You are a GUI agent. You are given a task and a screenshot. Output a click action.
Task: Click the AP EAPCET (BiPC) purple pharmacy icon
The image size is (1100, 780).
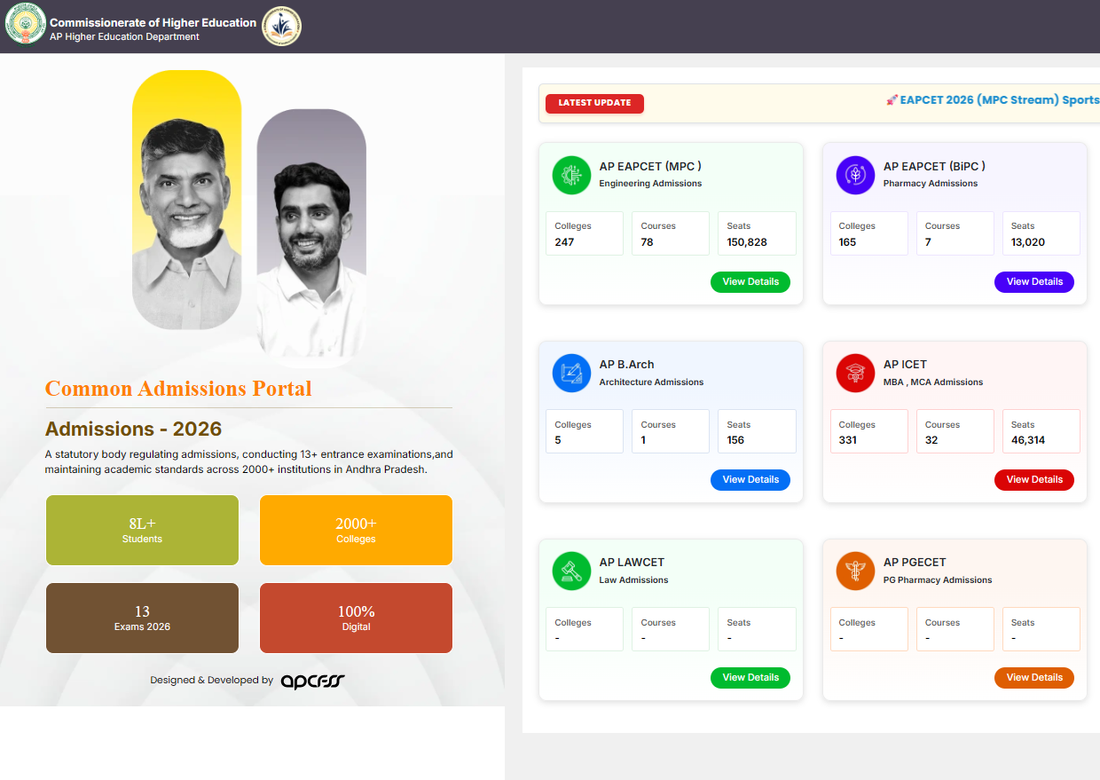tap(855, 175)
